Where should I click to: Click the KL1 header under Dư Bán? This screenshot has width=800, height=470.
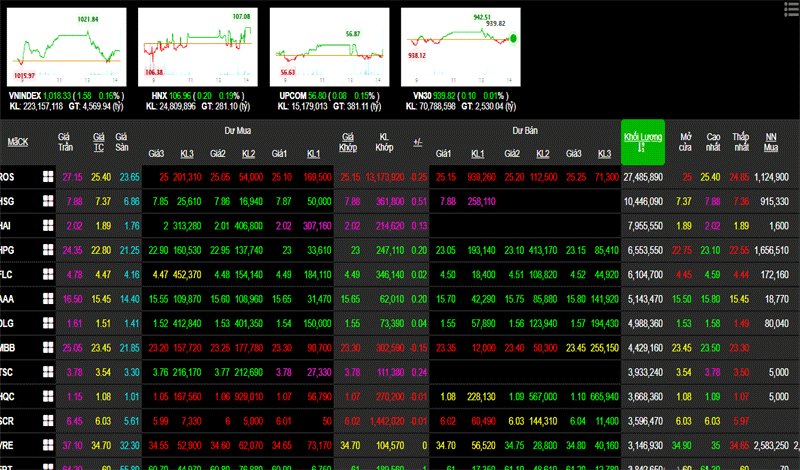(478, 154)
